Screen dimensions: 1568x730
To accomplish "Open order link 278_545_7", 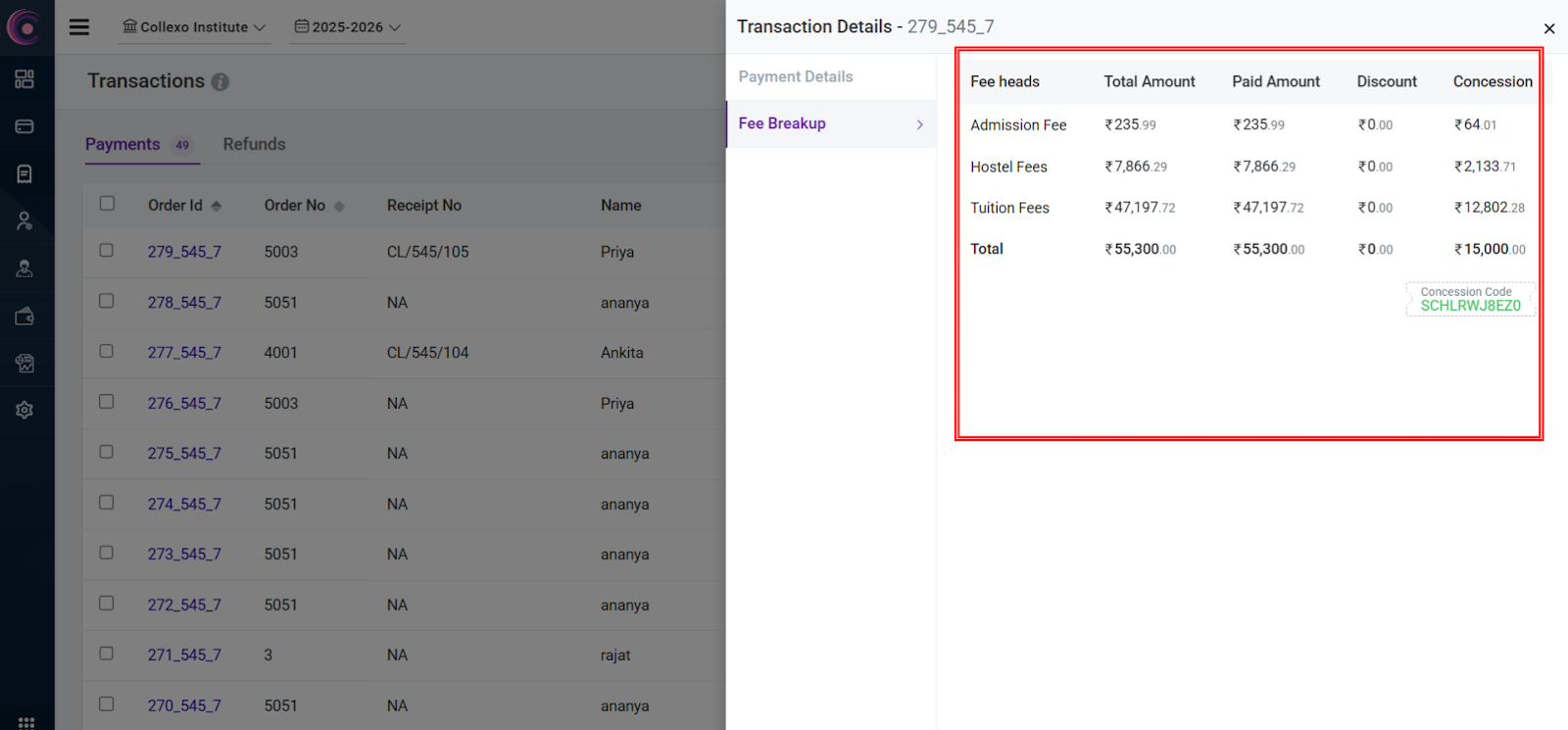I will pos(184,303).
